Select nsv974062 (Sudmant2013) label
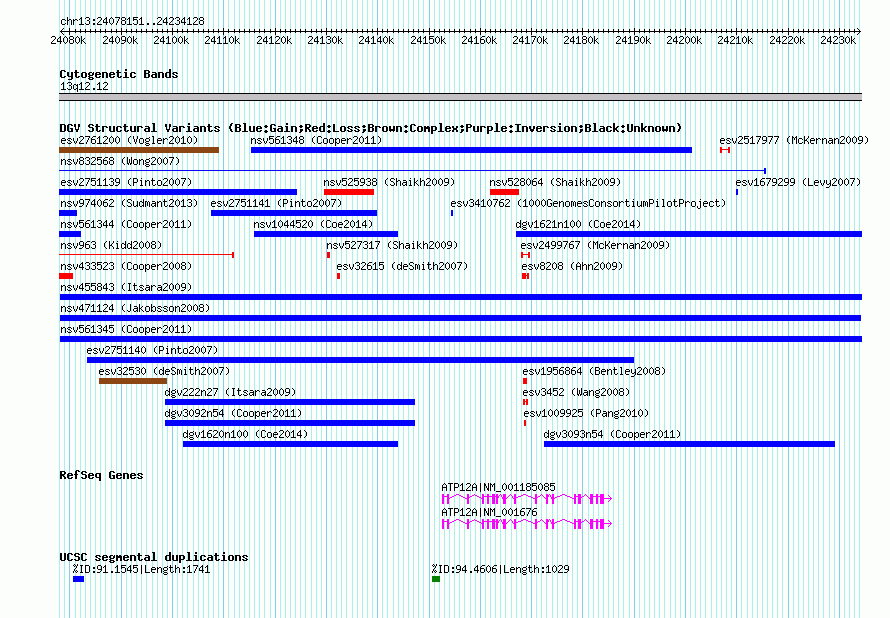890x618 pixels. point(129,203)
